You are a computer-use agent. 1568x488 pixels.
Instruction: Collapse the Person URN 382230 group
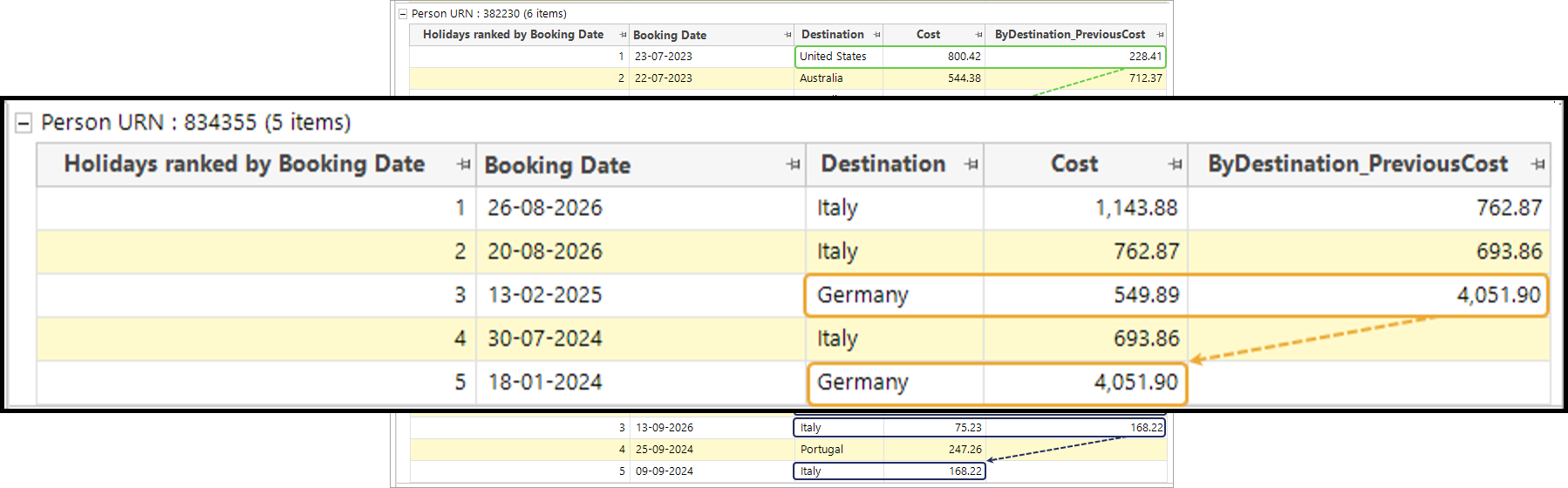(x=403, y=14)
